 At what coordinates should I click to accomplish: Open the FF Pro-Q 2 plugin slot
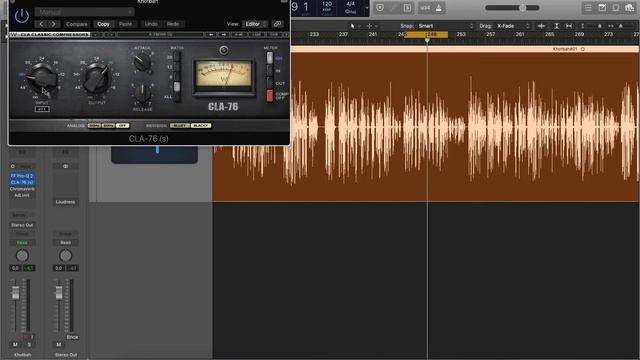point(22,176)
